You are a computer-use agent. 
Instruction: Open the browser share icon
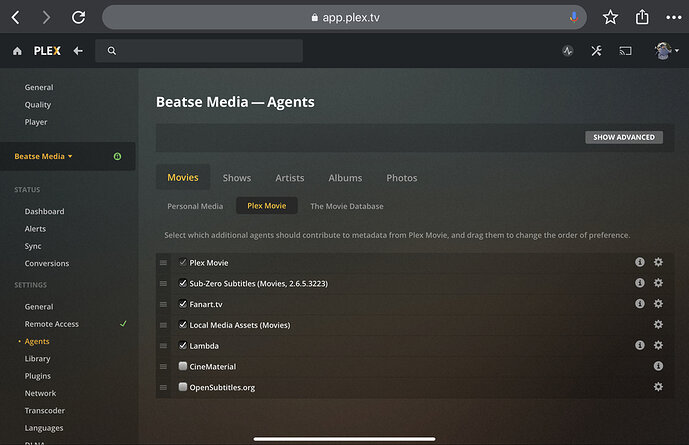coord(642,17)
